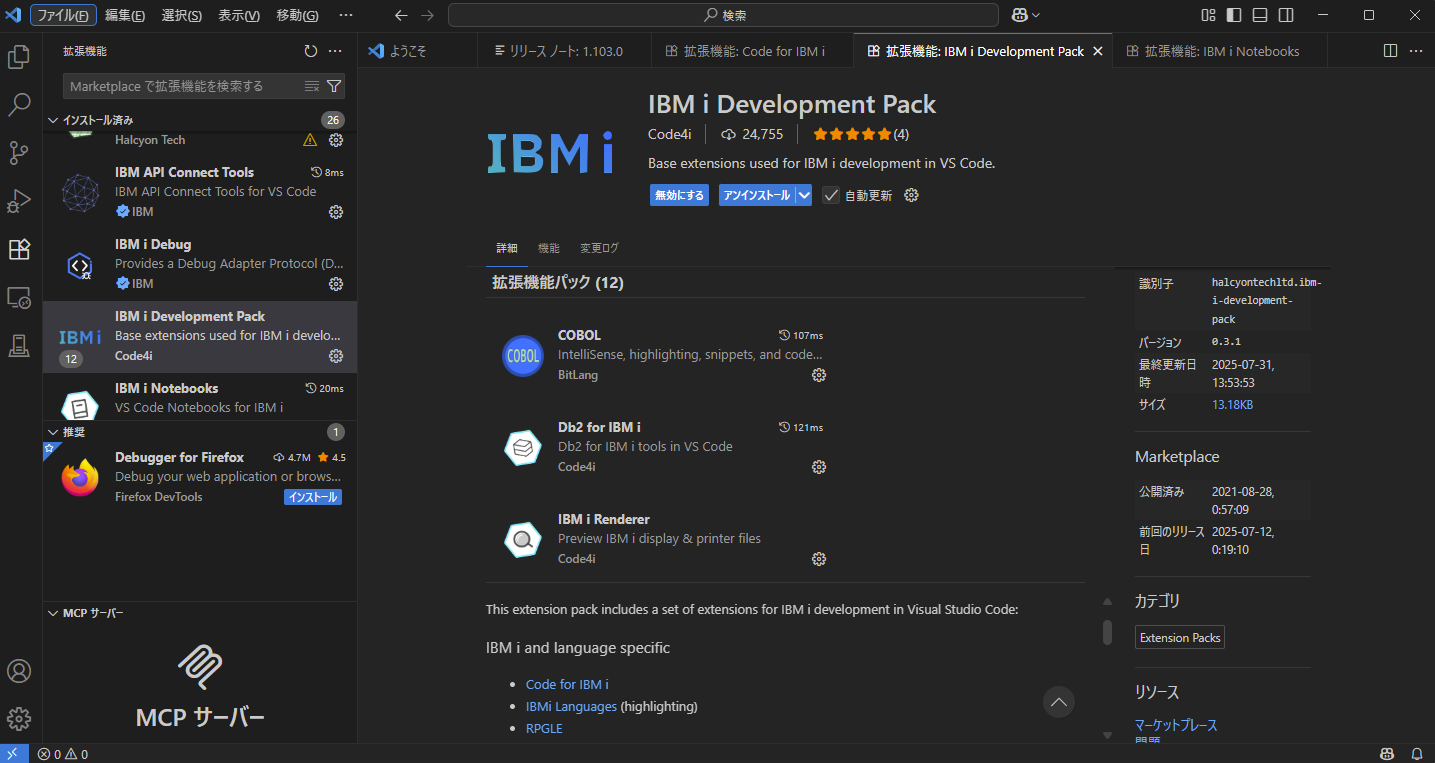Refresh the extensions list
This screenshot has height=763, width=1435.
click(x=311, y=51)
